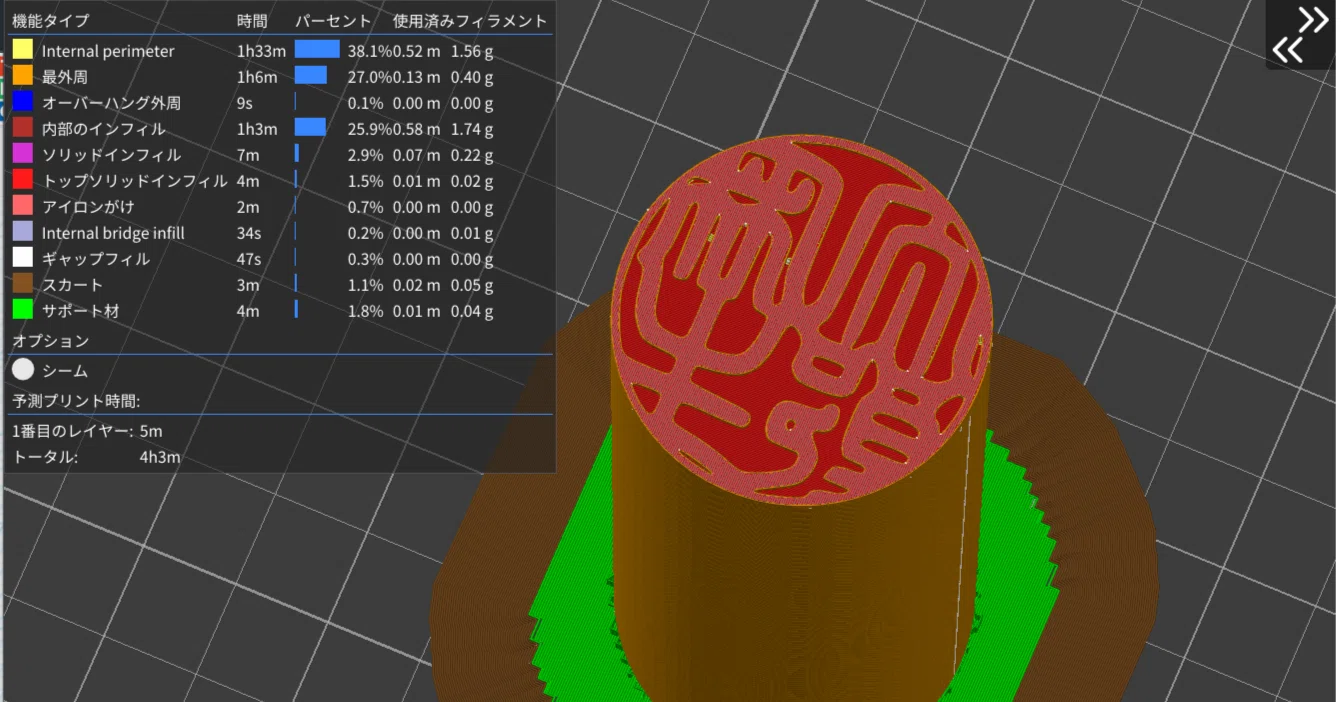This screenshot has height=702, width=1341.
Task: Toggle ギャップフィル feature visibility
Action: (x=280, y=259)
